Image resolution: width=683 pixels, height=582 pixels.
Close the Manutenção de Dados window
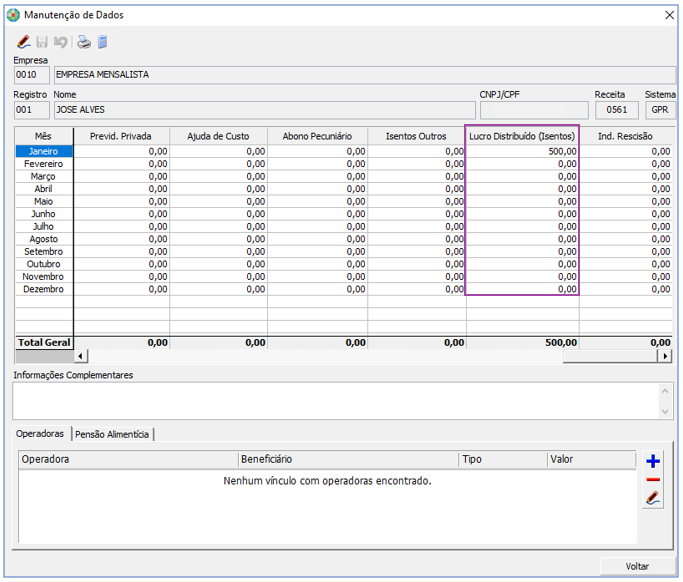tap(669, 15)
